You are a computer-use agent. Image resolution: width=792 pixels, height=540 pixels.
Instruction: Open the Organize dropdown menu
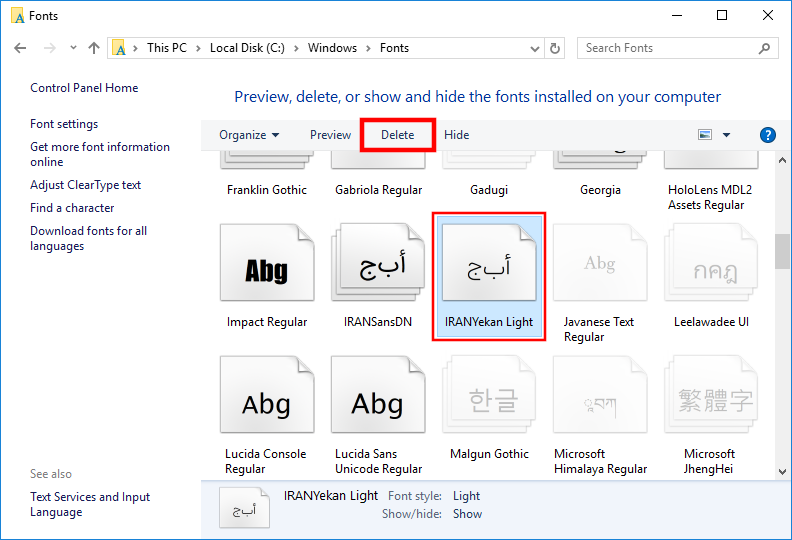click(x=249, y=135)
